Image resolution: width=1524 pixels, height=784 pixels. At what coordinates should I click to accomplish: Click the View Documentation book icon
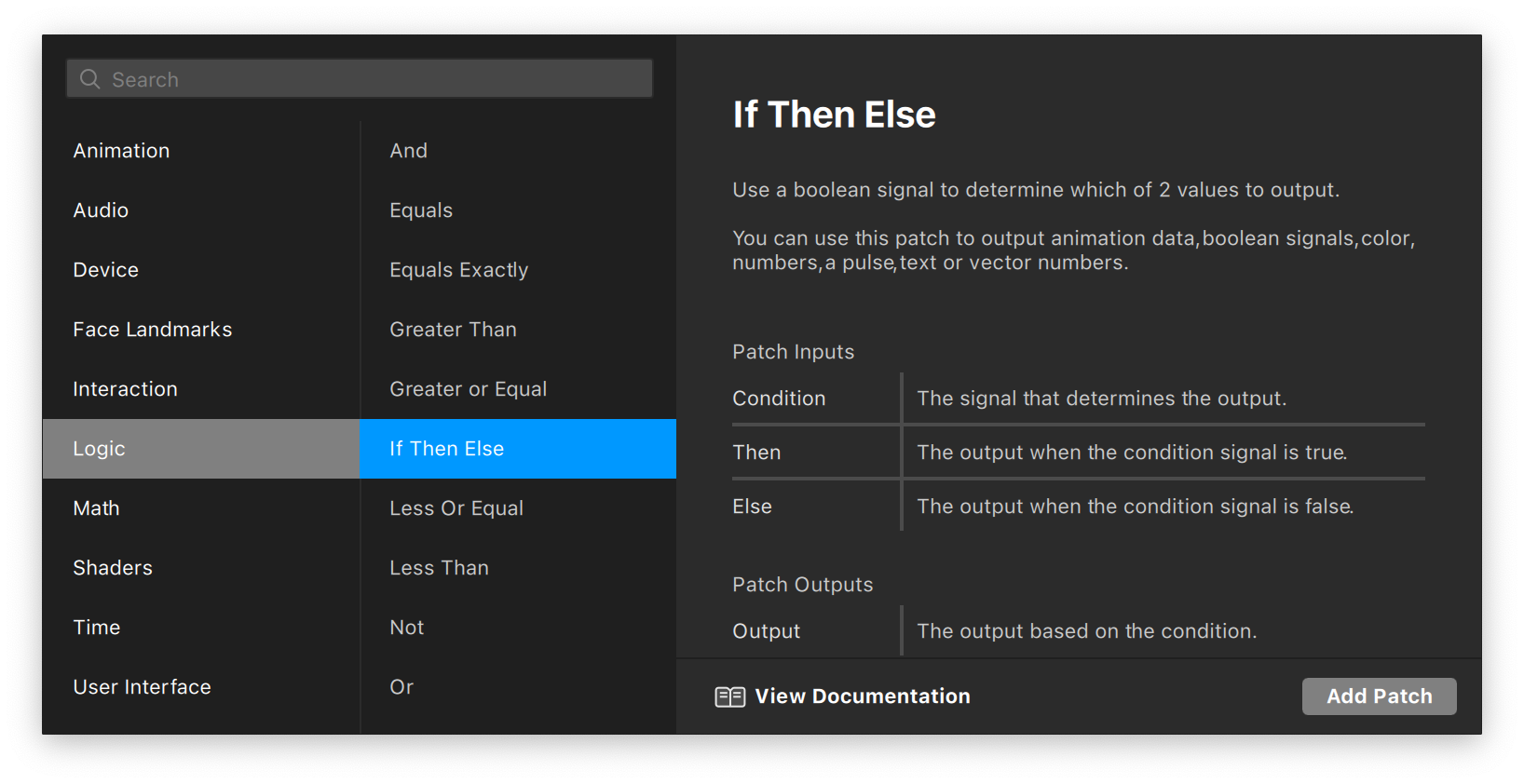(x=729, y=696)
